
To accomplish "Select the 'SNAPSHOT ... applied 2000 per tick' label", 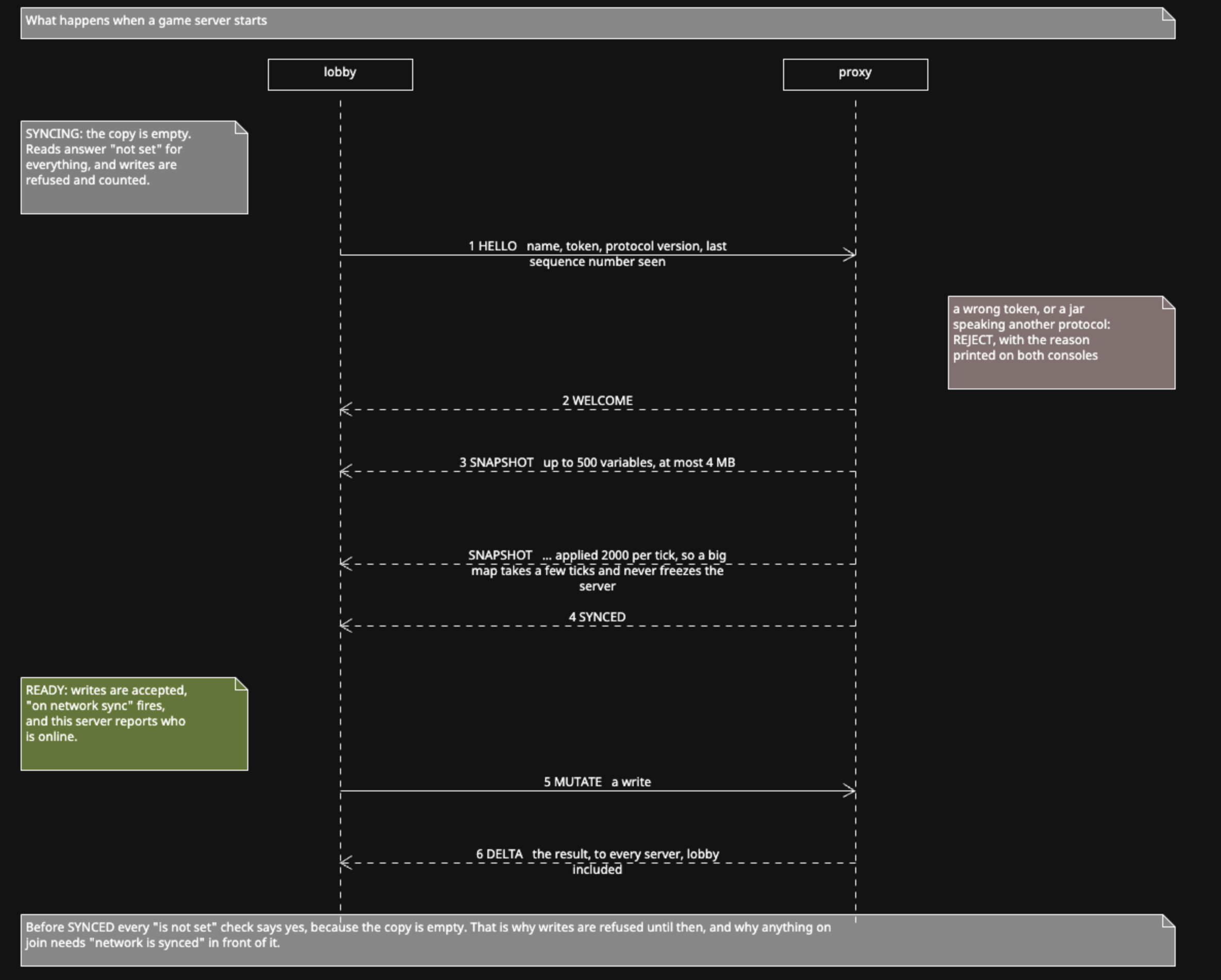I will pyautogui.click(x=598, y=570).
